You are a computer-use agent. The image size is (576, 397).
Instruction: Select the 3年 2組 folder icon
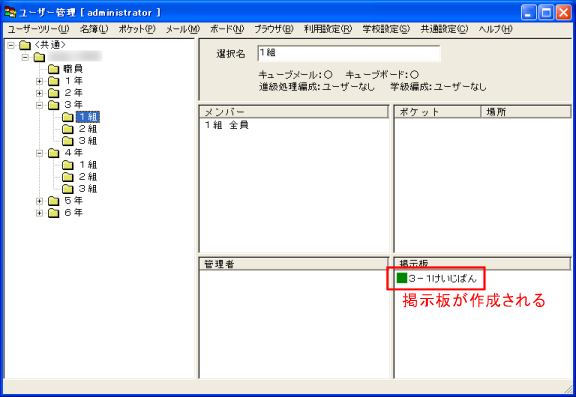68,129
